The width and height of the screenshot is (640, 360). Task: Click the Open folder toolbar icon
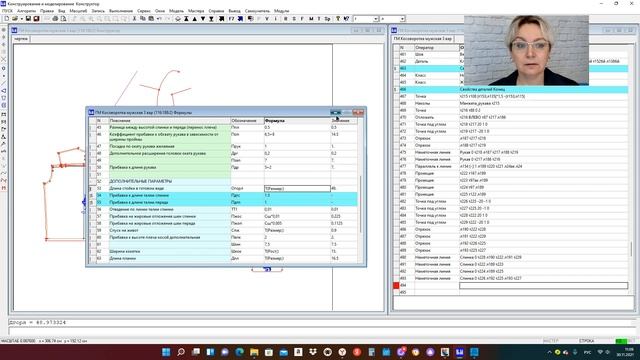coord(15,19)
